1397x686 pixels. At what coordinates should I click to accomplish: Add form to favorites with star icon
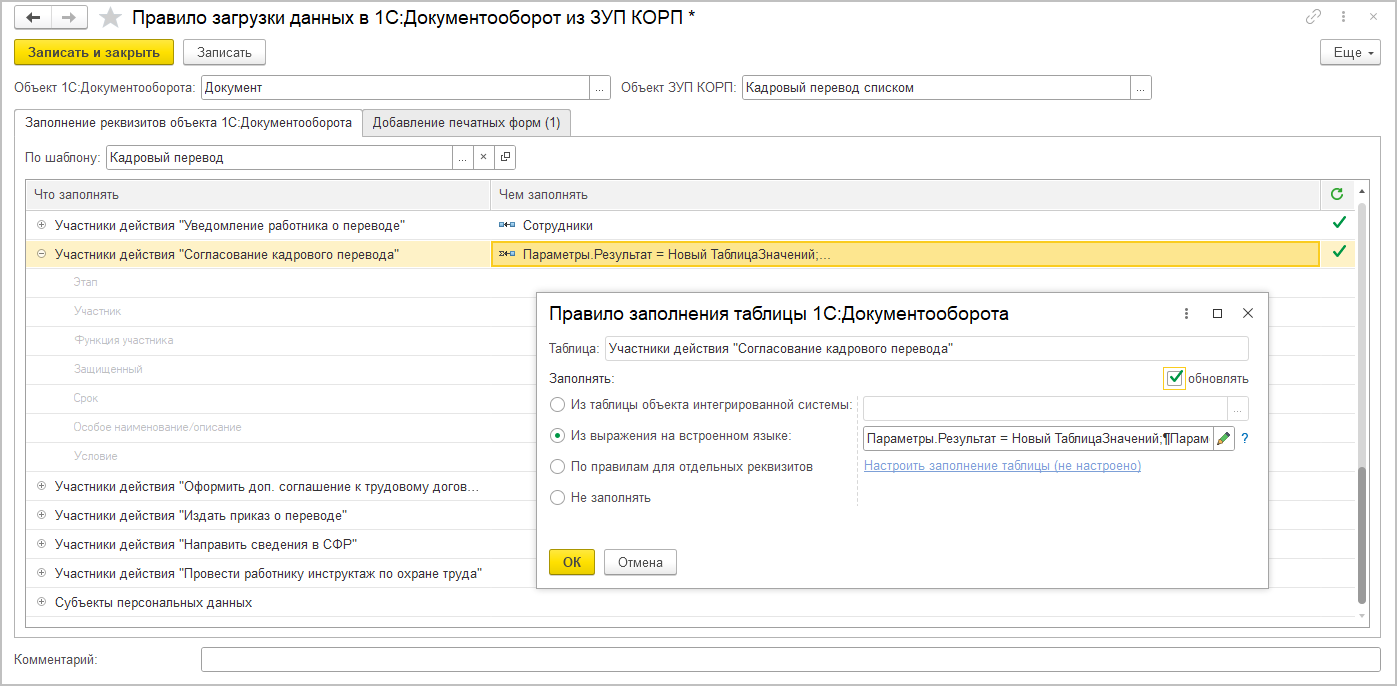(112, 18)
